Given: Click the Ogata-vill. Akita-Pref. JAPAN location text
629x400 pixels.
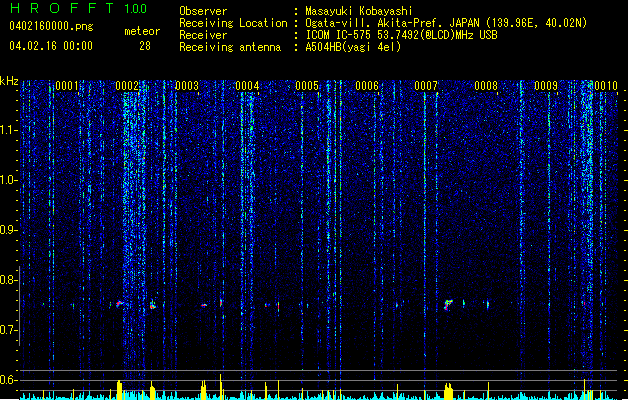Looking at the screenshot, I should click(x=446, y=23).
